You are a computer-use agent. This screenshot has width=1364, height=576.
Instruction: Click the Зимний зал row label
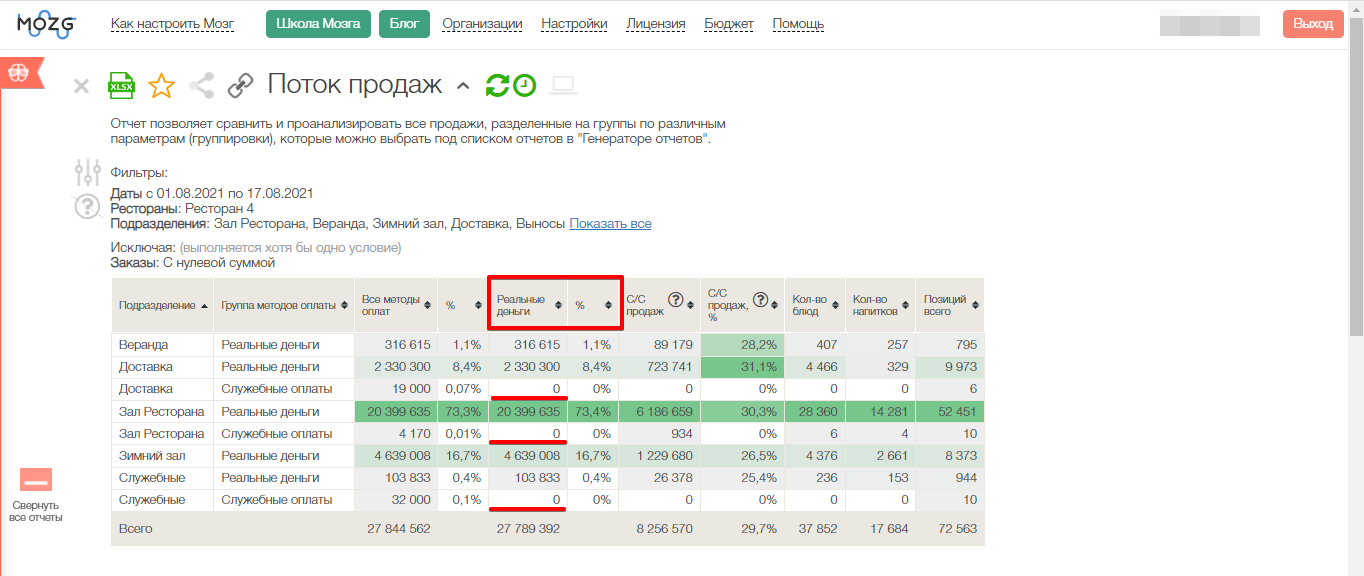pyautogui.click(x=153, y=455)
